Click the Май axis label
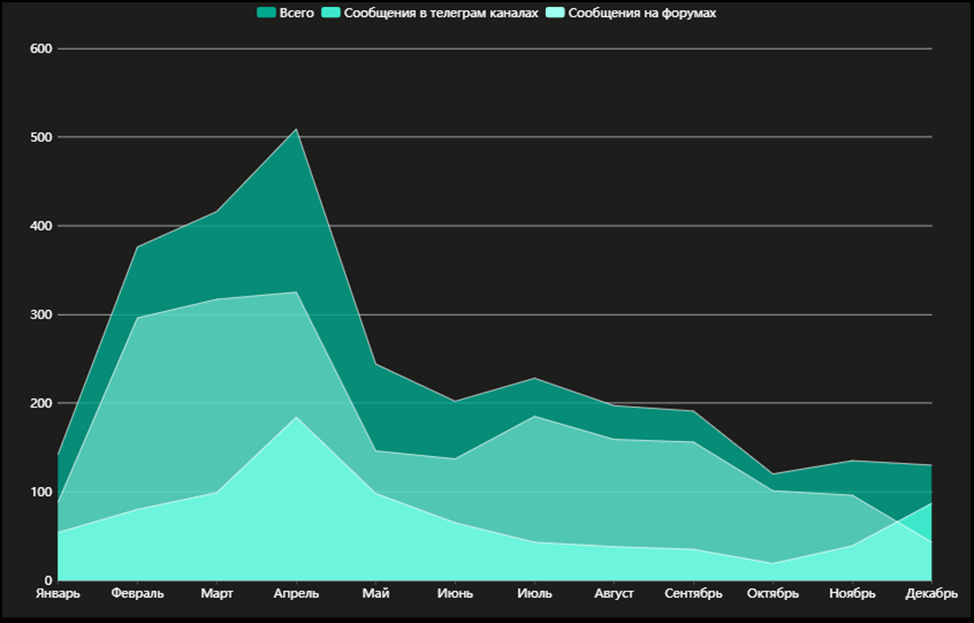 click(x=376, y=593)
